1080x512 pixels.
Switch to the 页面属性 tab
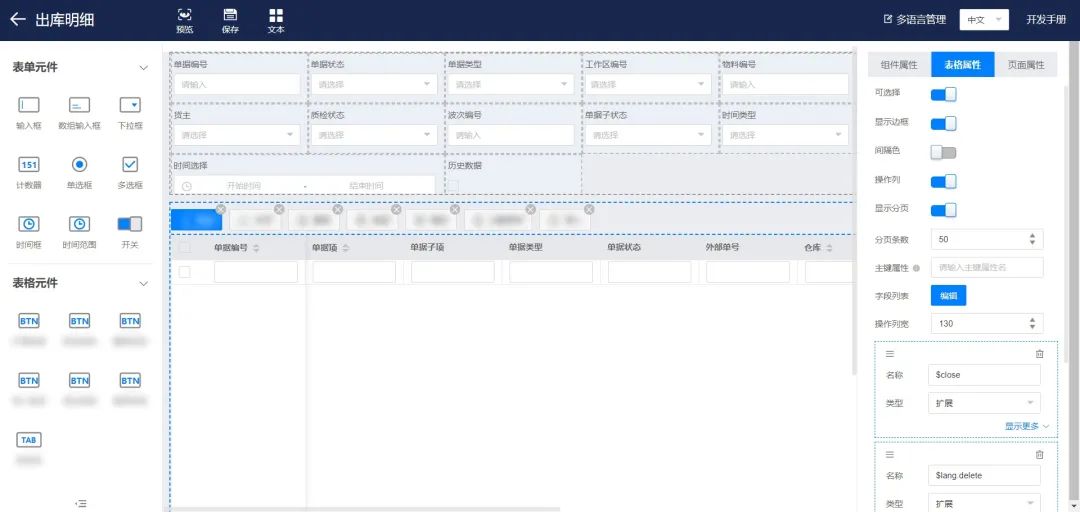click(x=1025, y=65)
